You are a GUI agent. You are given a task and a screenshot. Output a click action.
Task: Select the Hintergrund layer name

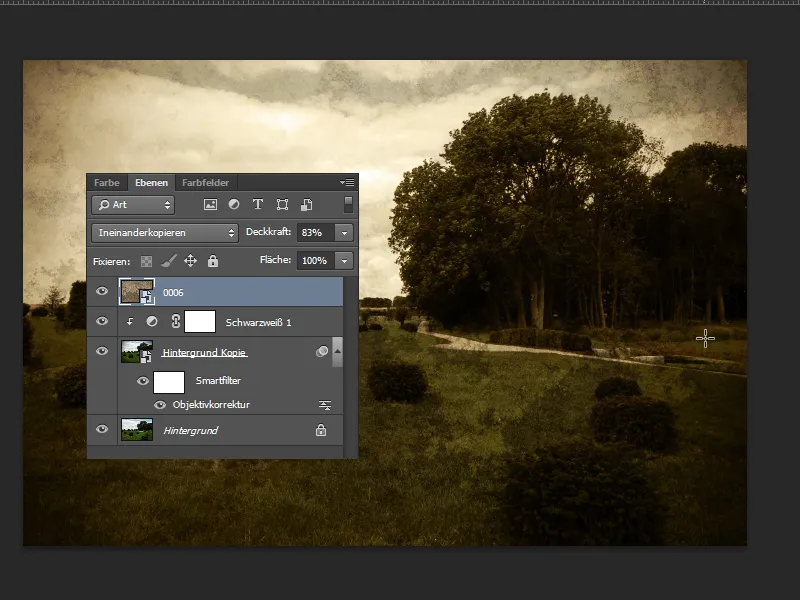tap(190, 431)
